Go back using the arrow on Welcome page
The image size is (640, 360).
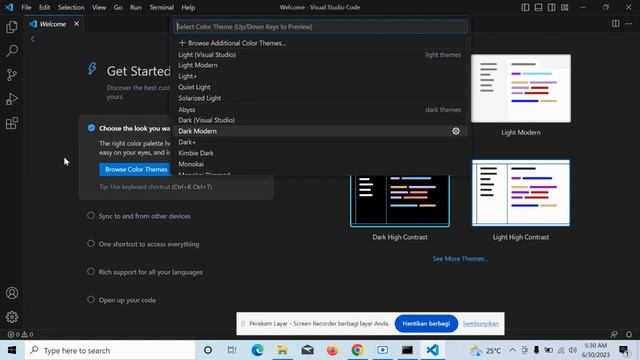pos(33,39)
